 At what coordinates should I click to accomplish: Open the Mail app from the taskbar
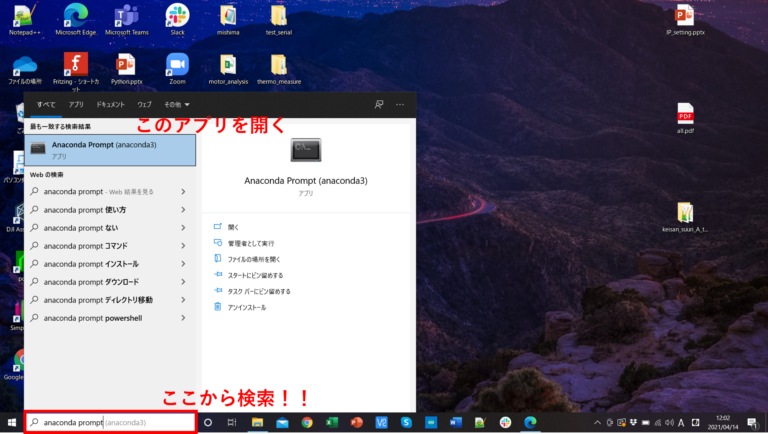click(x=282, y=423)
